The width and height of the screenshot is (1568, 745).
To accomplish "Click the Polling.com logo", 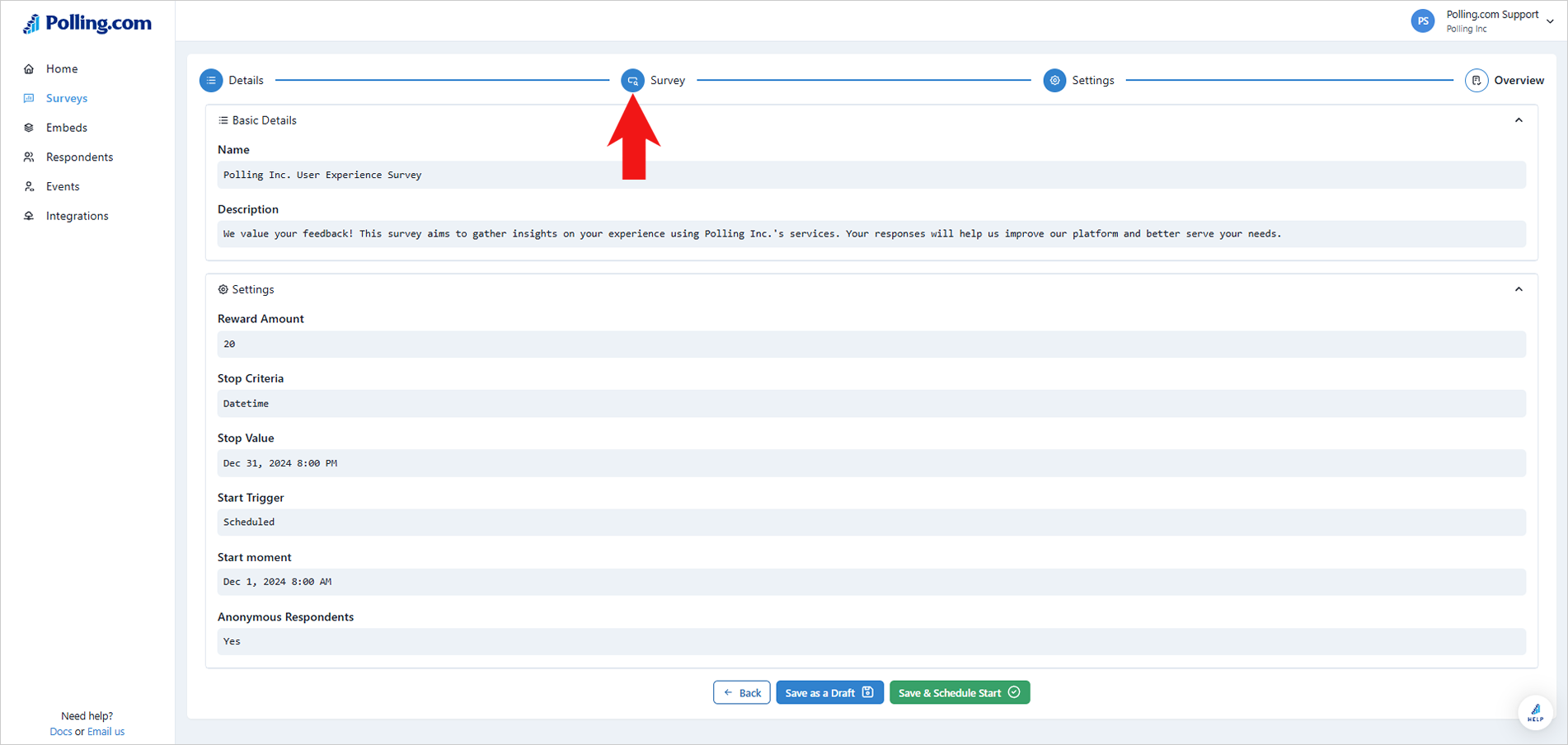I will pos(87,24).
